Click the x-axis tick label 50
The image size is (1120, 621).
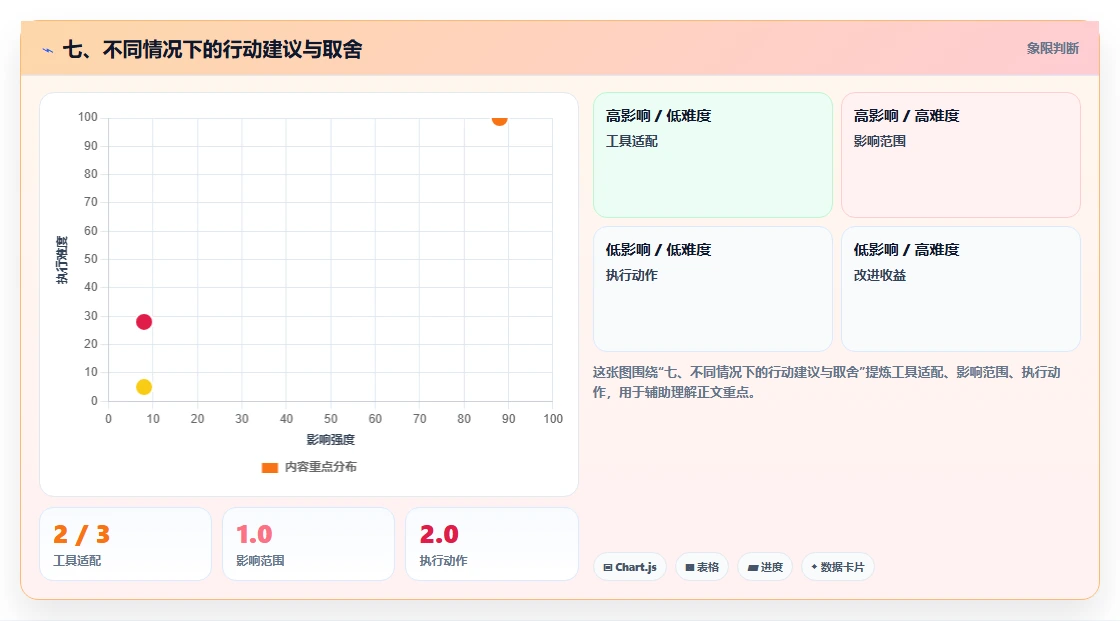coord(331,419)
